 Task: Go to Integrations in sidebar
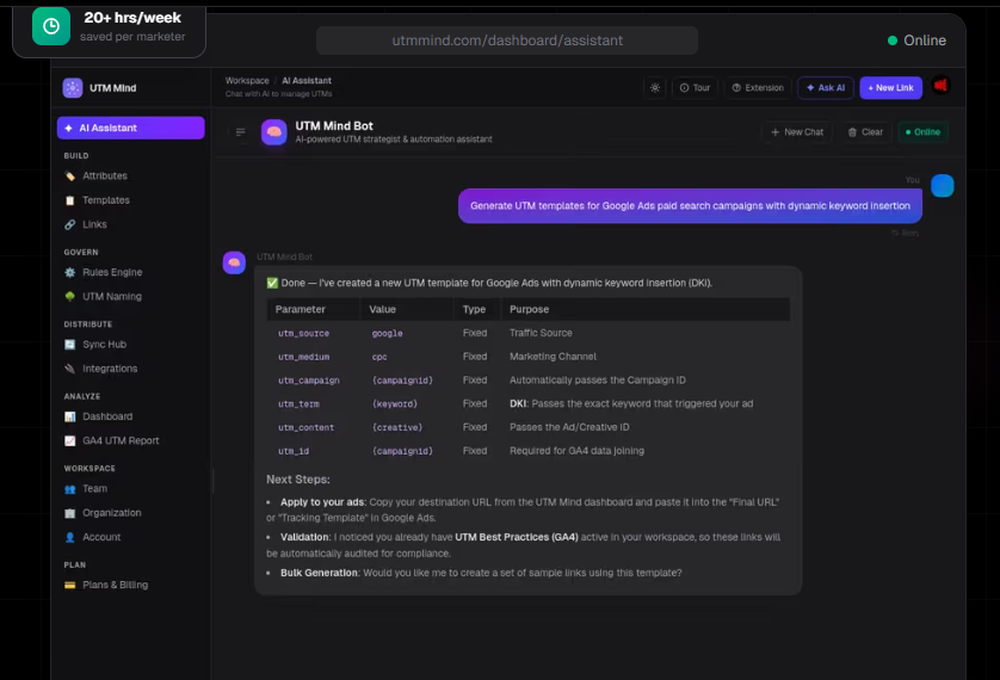click(110, 368)
